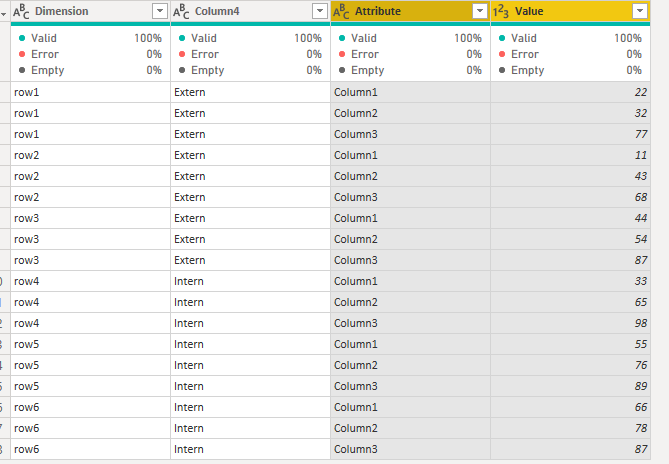Click the value cell 54
Viewport: 669px width, 464px height.
(x=570, y=239)
